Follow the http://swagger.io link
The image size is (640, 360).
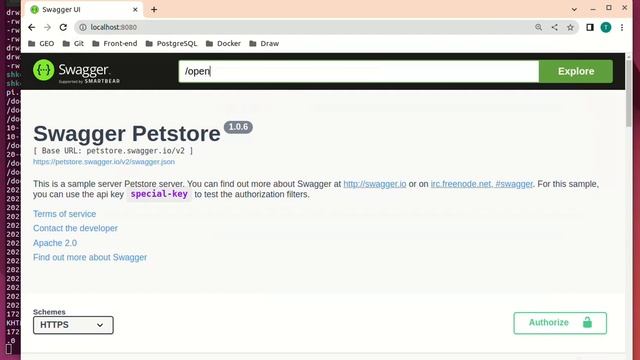click(x=375, y=184)
